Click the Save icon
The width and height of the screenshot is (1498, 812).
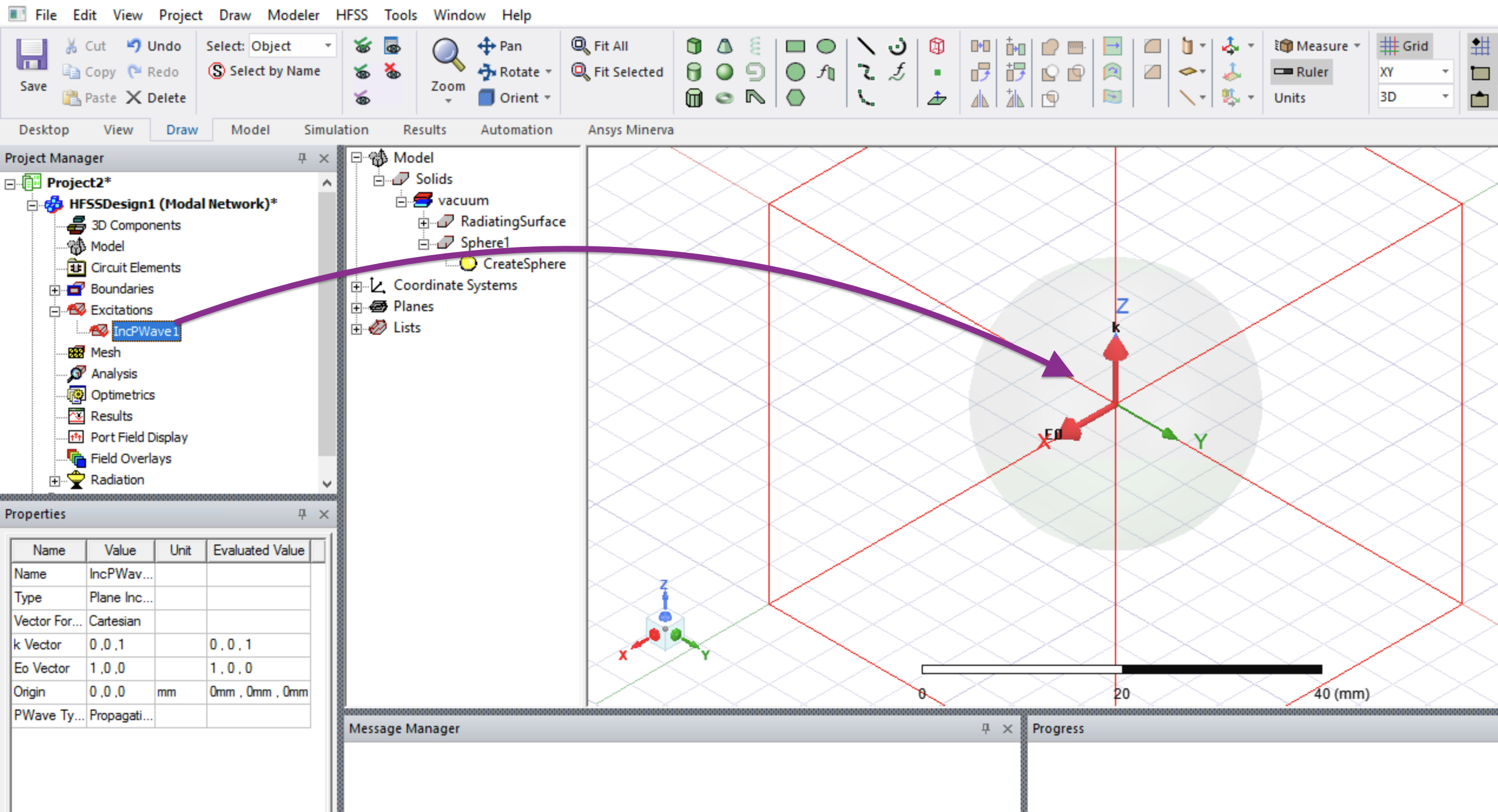click(32, 55)
